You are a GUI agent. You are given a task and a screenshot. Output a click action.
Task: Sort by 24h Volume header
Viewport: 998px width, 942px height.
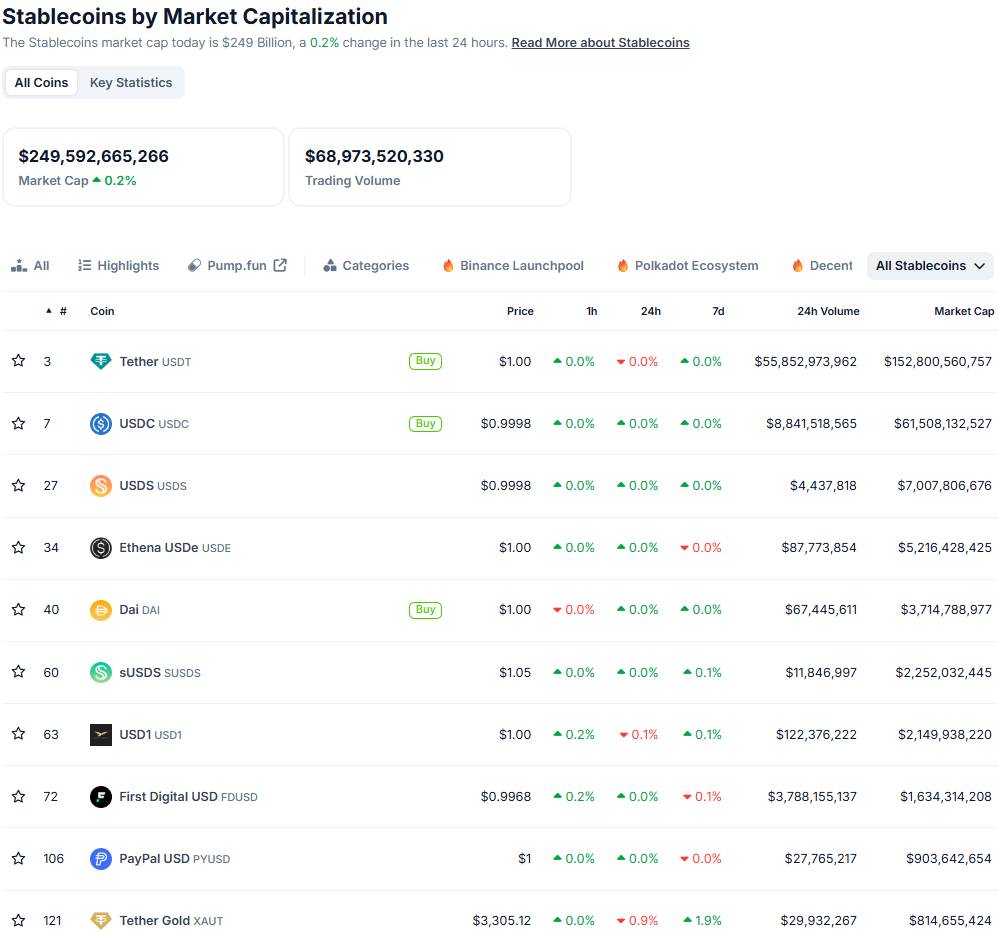pos(828,311)
